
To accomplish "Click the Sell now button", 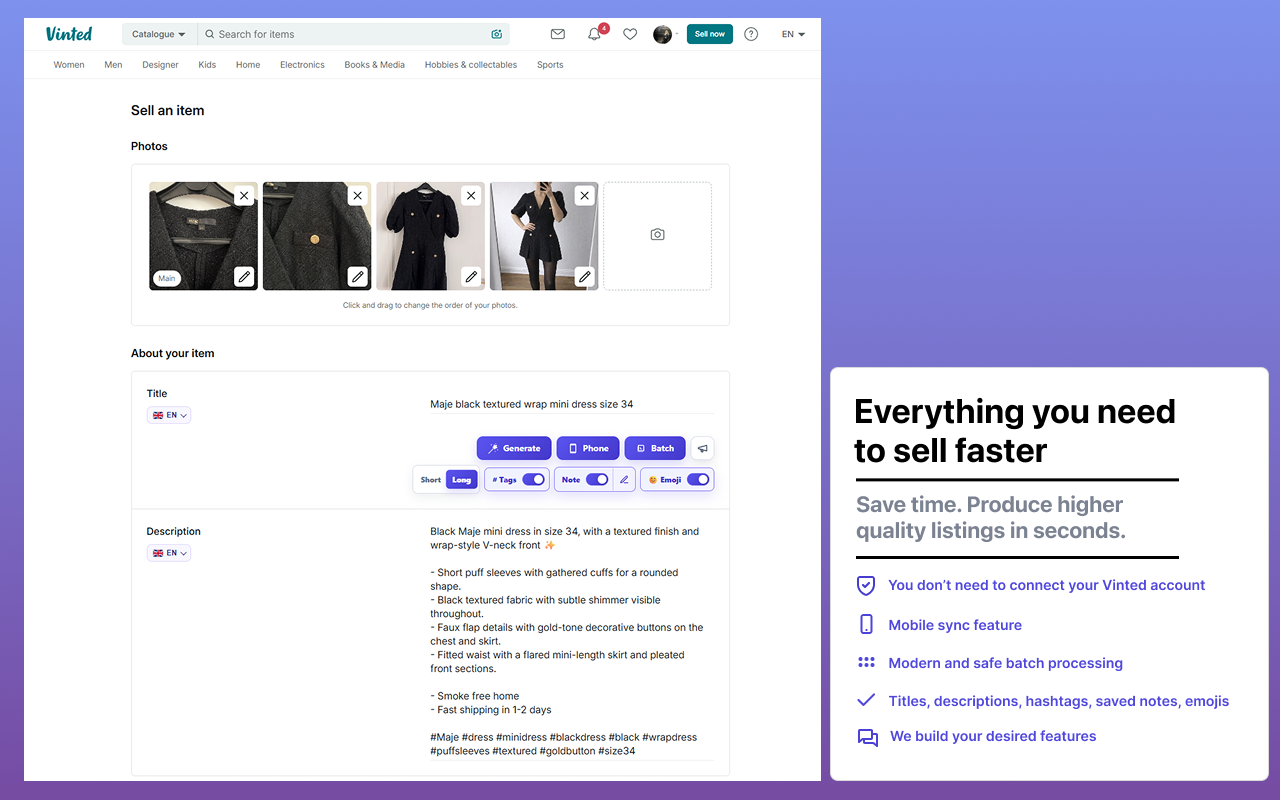I will (x=710, y=34).
